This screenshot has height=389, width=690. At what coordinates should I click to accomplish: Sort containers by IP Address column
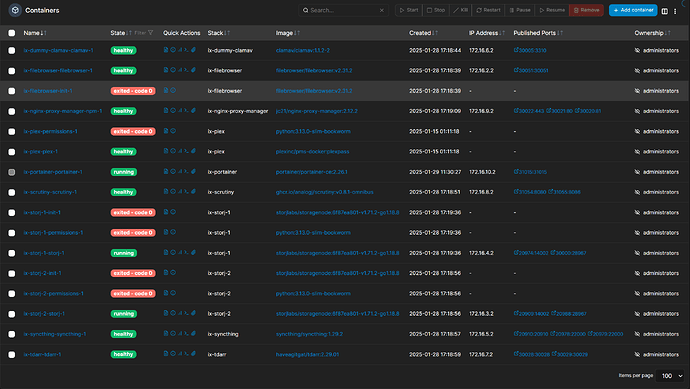[x=487, y=33]
